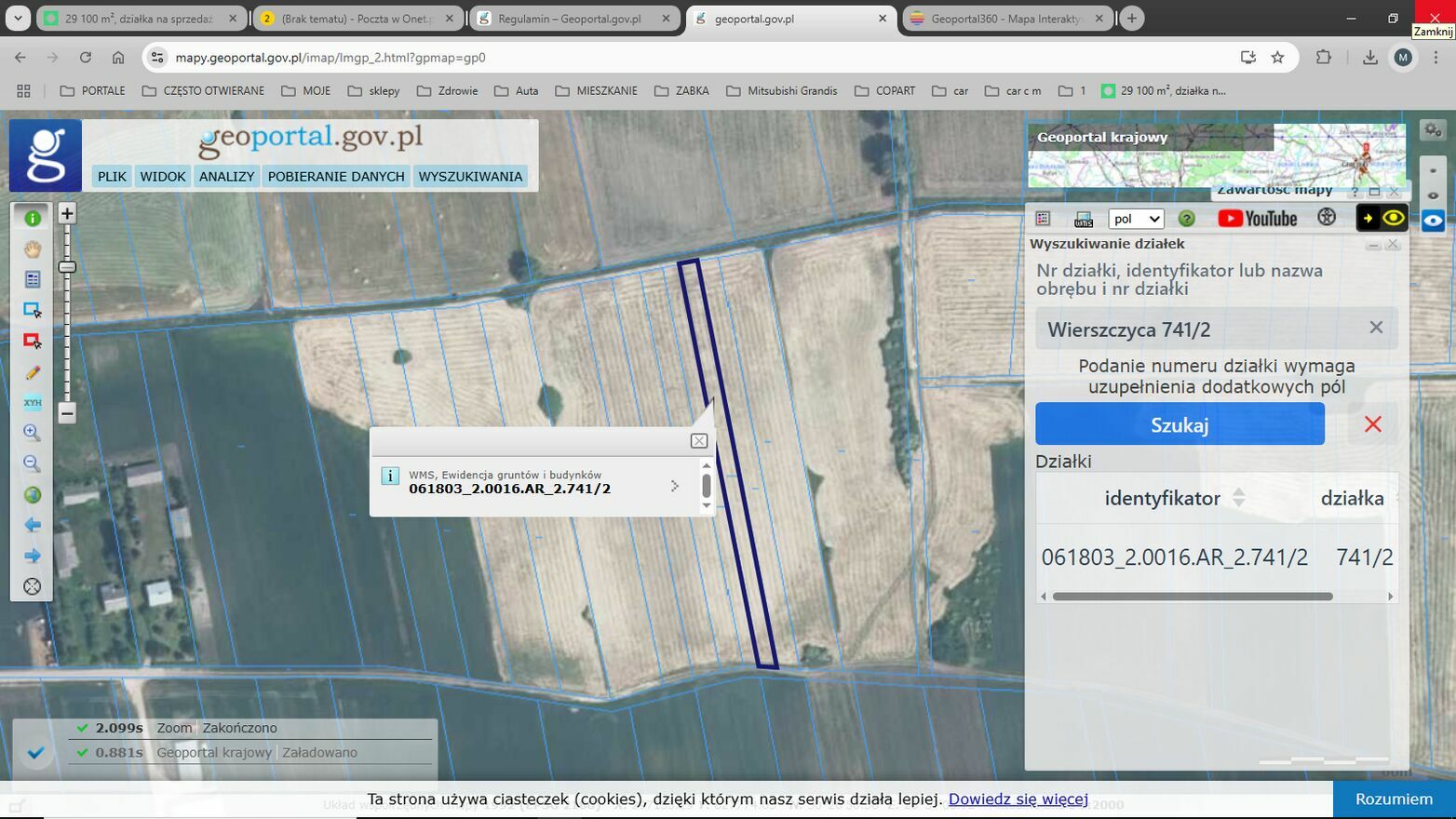Select the smallest eye size option

tap(1433, 171)
